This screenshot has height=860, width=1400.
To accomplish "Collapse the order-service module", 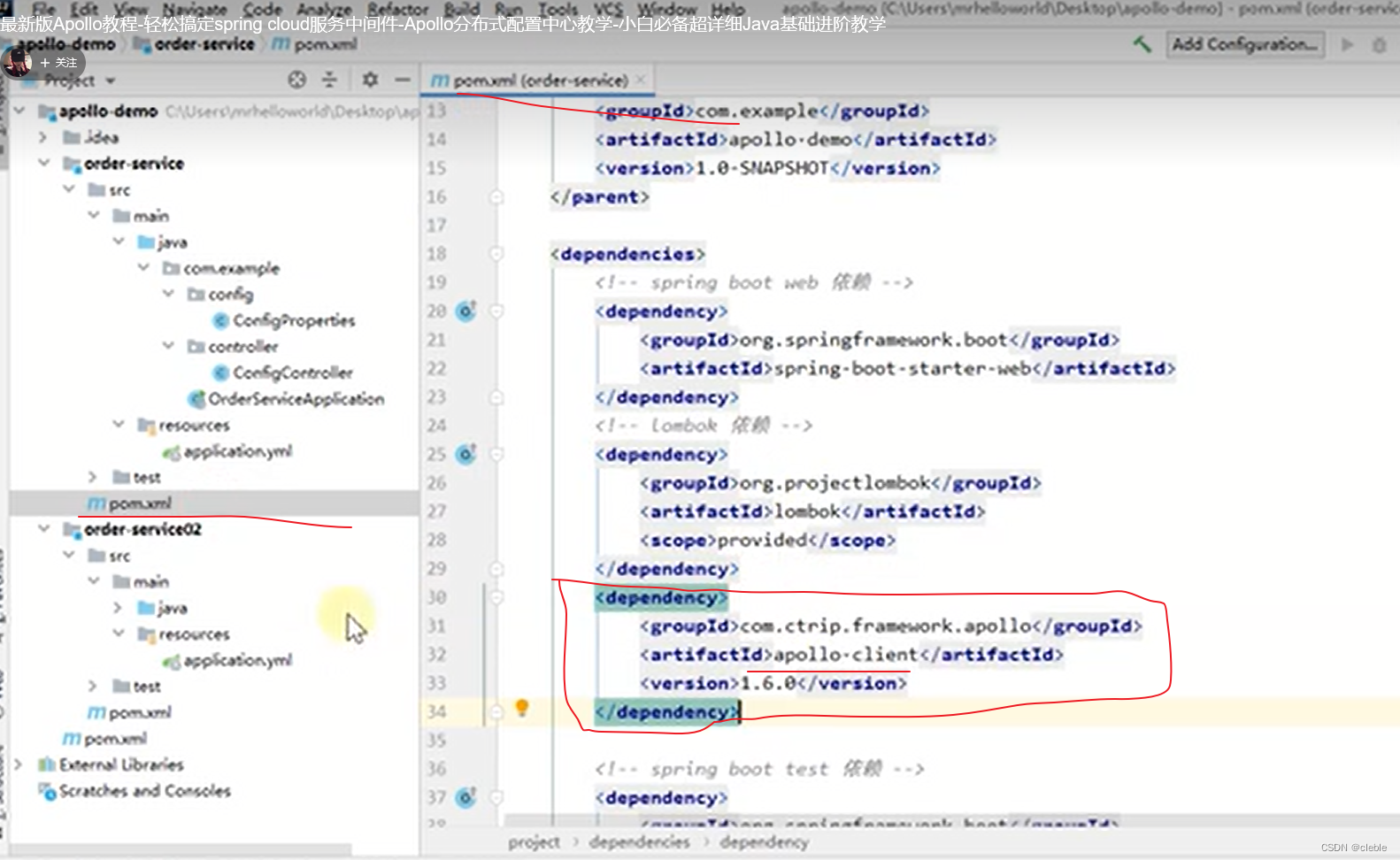I will coord(43,164).
